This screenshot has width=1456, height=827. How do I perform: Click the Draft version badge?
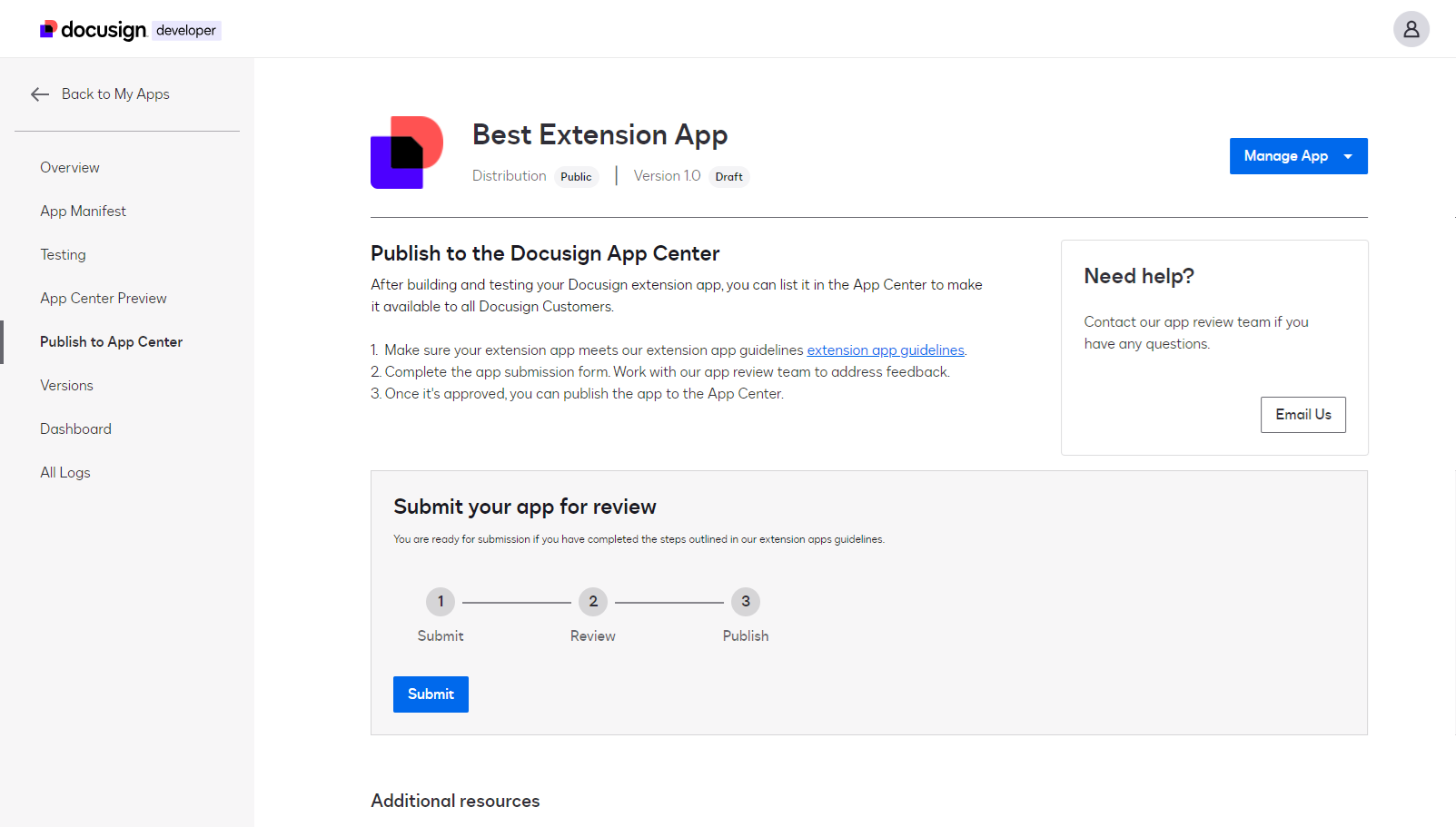click(728, 177)
